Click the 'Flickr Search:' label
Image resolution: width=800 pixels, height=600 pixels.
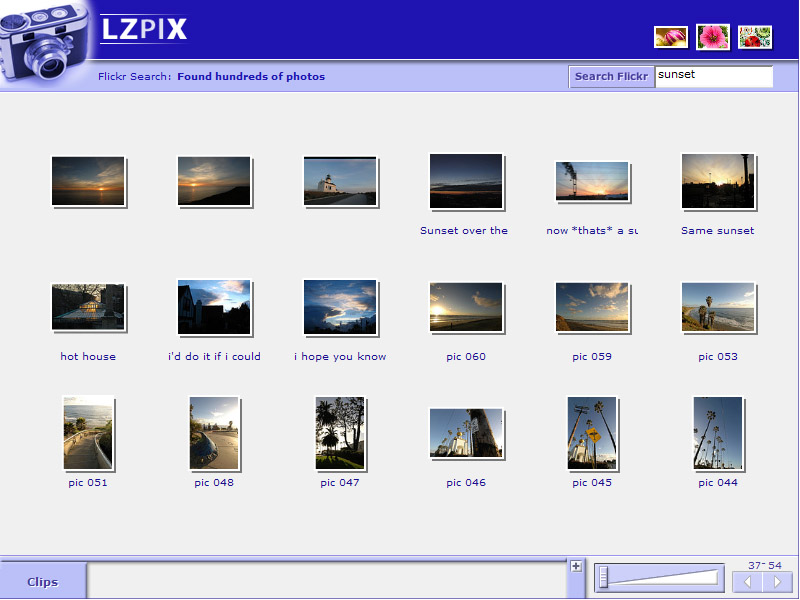[x=134, y=77]
